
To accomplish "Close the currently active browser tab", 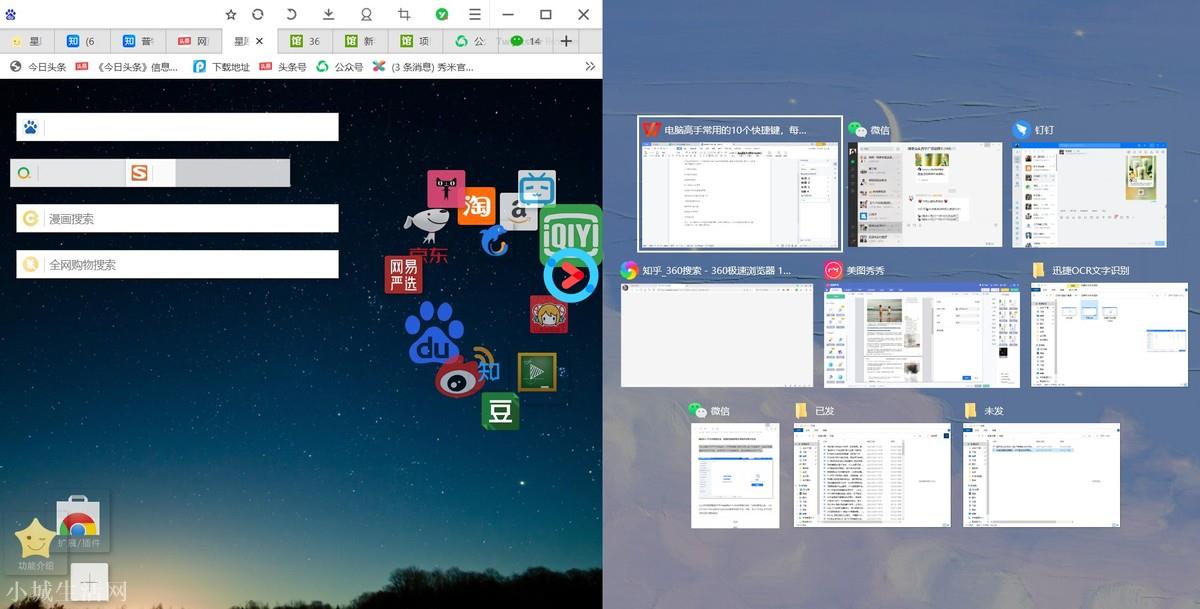I will pos(259,41).
